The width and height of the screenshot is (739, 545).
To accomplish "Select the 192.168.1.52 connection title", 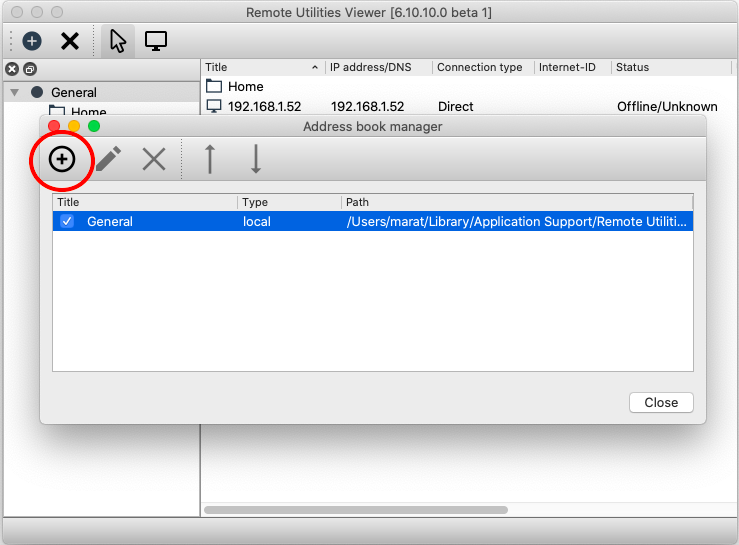I will point(264,107).
